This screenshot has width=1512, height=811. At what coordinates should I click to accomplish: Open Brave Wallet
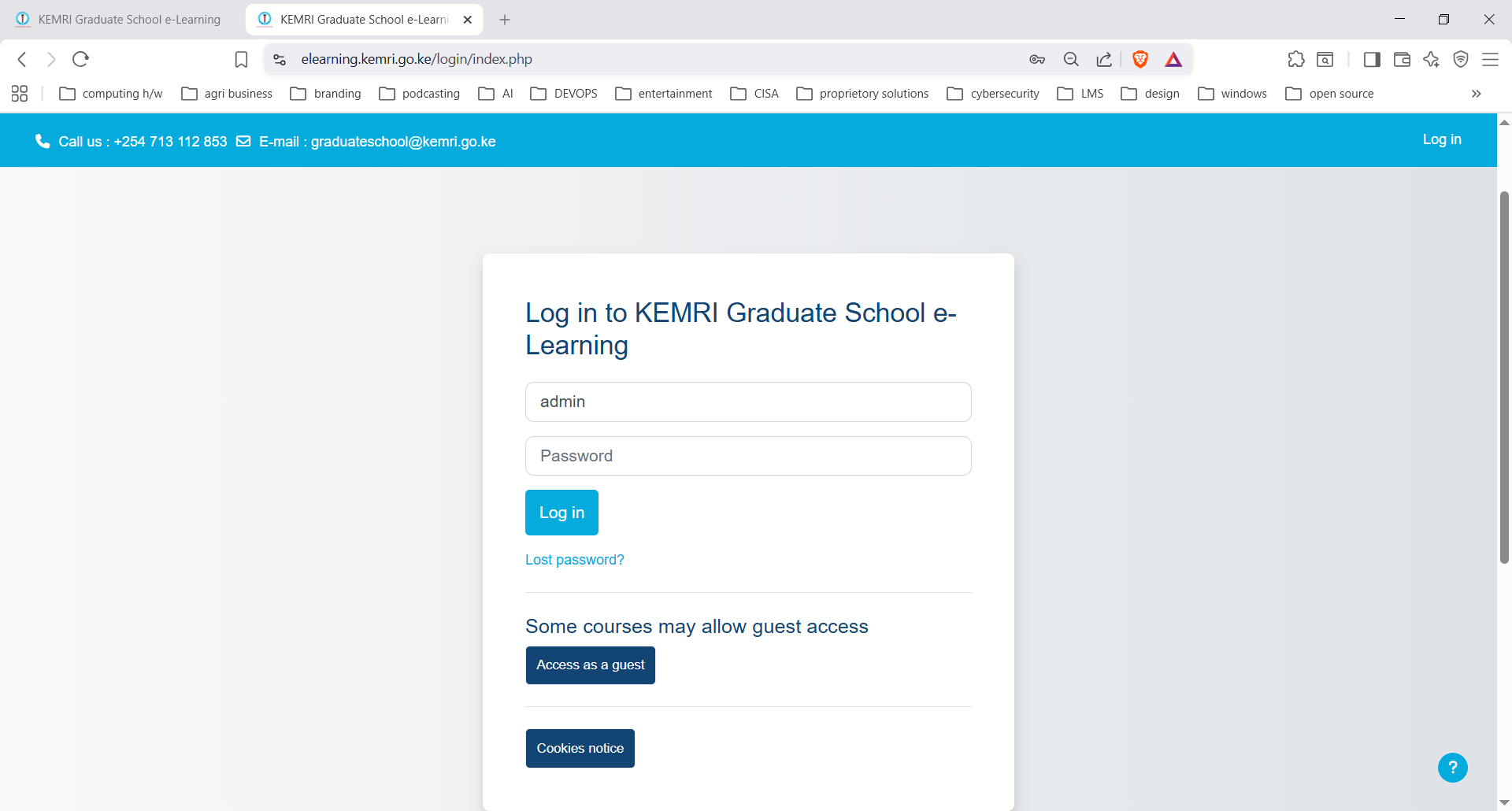point(1402,59)
